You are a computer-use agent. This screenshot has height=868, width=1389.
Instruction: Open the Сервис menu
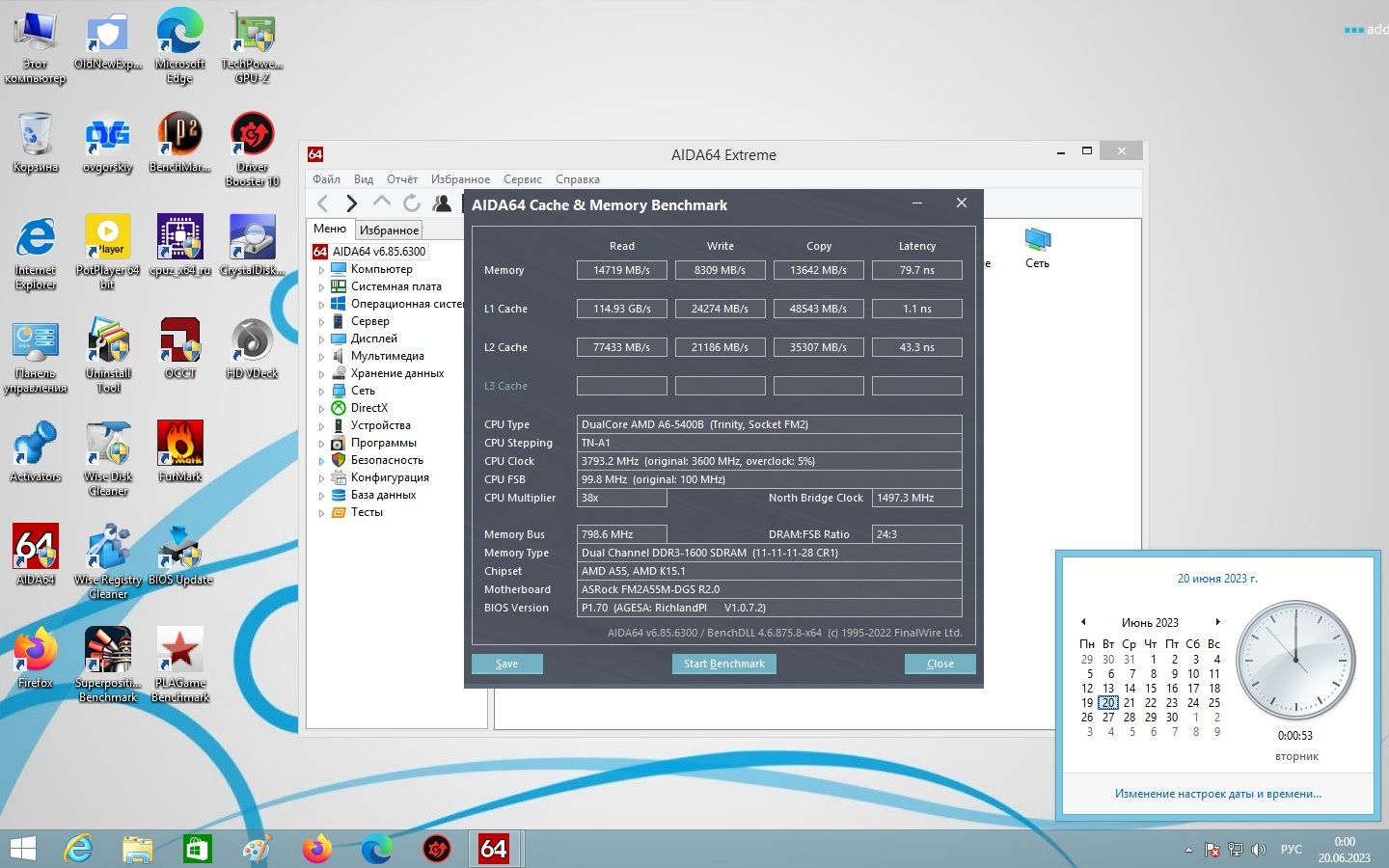click(523, 179)
